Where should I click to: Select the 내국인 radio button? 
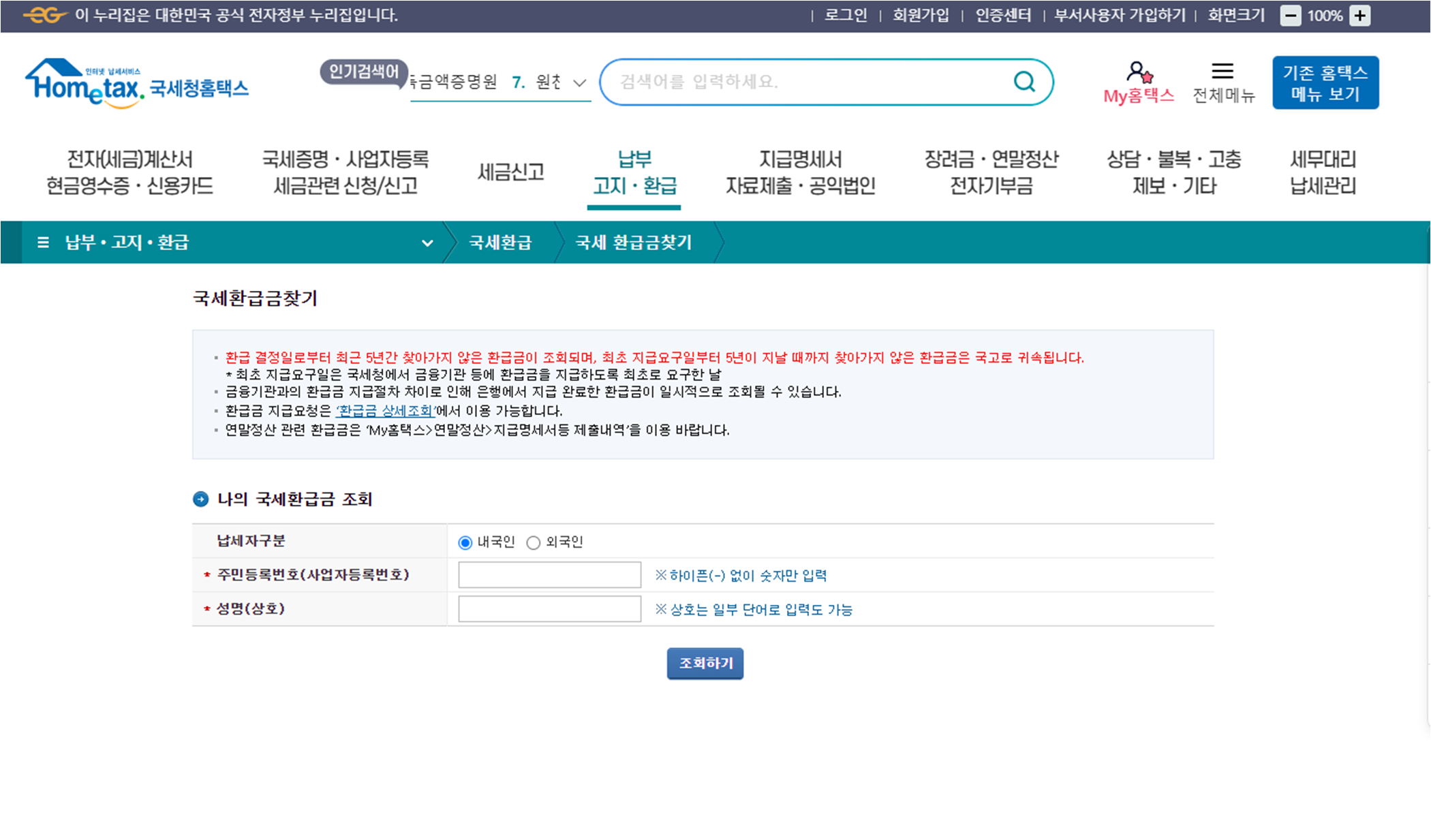click(465, 542)
